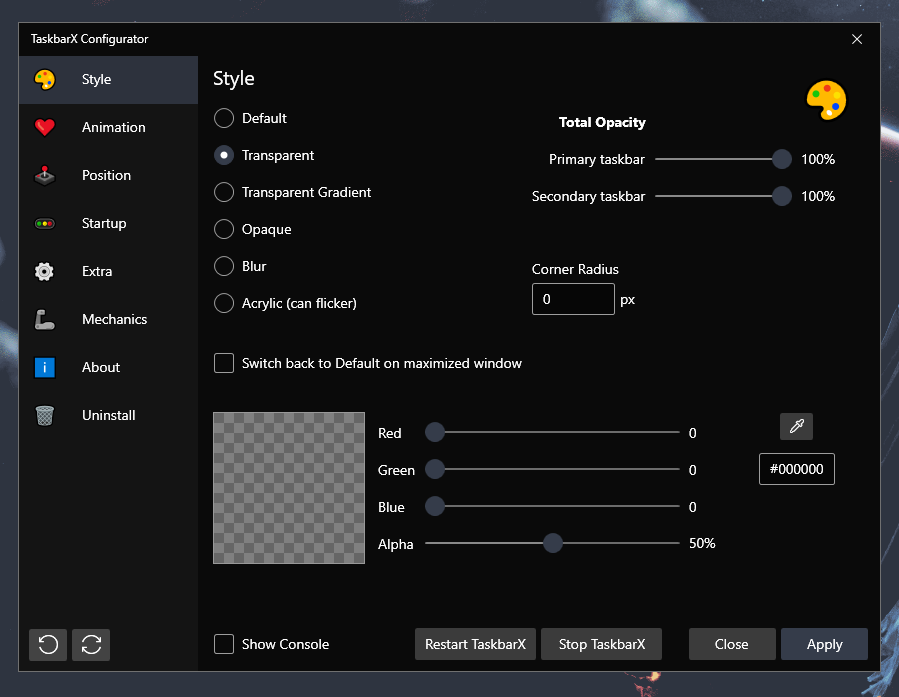This screenshot has height=697, width=899.
Task: Click the refresh reload arrows button
Action: coord(91,645)
